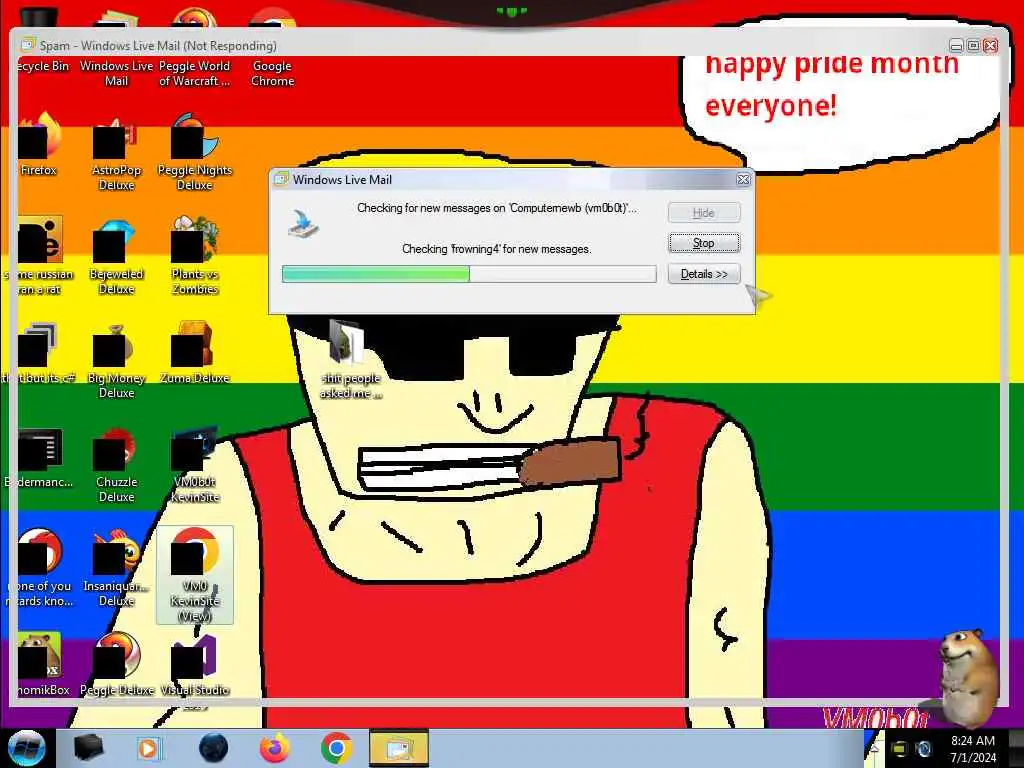Image resolution: width=1024 pixels, height=768 pixels.
Task: Select the HomikBox desktop icon
Action: pos(40,665)
